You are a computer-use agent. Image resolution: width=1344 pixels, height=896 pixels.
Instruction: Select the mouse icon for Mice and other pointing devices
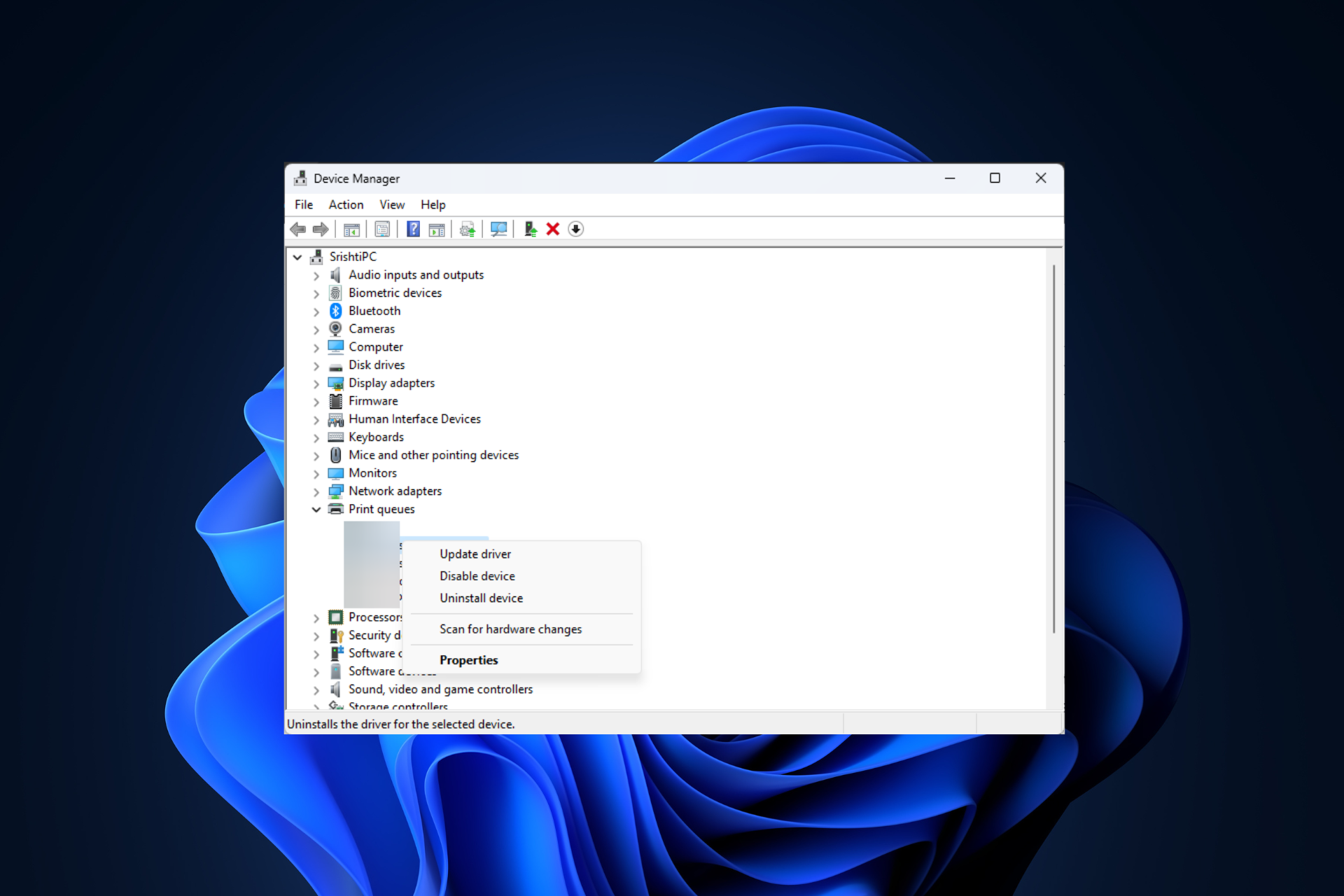click(x=336, y=455)
